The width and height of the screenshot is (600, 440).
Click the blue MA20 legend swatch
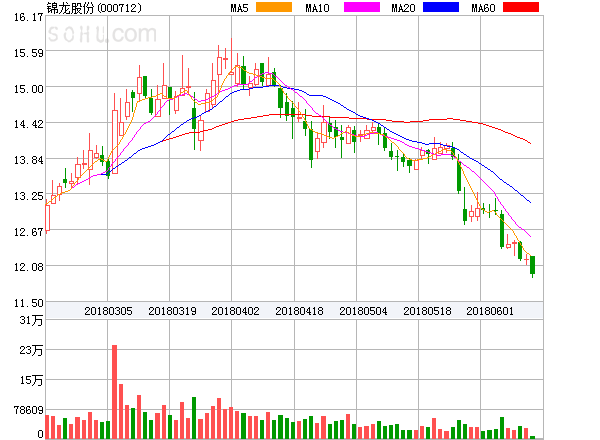pos(441,7)
